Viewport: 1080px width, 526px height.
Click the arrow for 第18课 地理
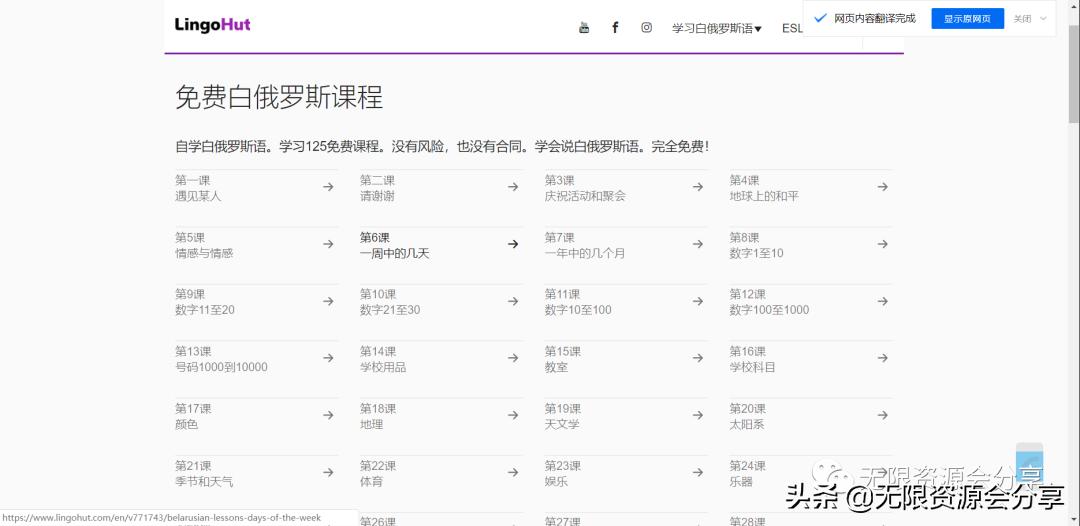(513, 415)
